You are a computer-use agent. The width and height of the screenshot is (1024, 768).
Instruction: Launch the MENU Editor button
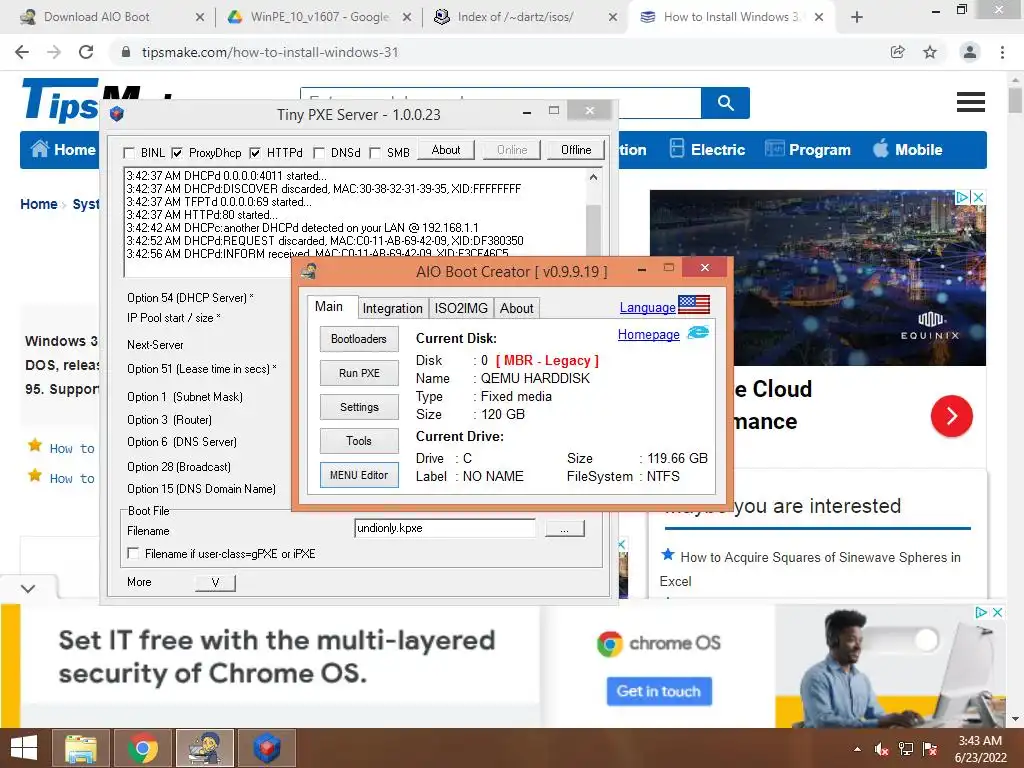[359, 475]
